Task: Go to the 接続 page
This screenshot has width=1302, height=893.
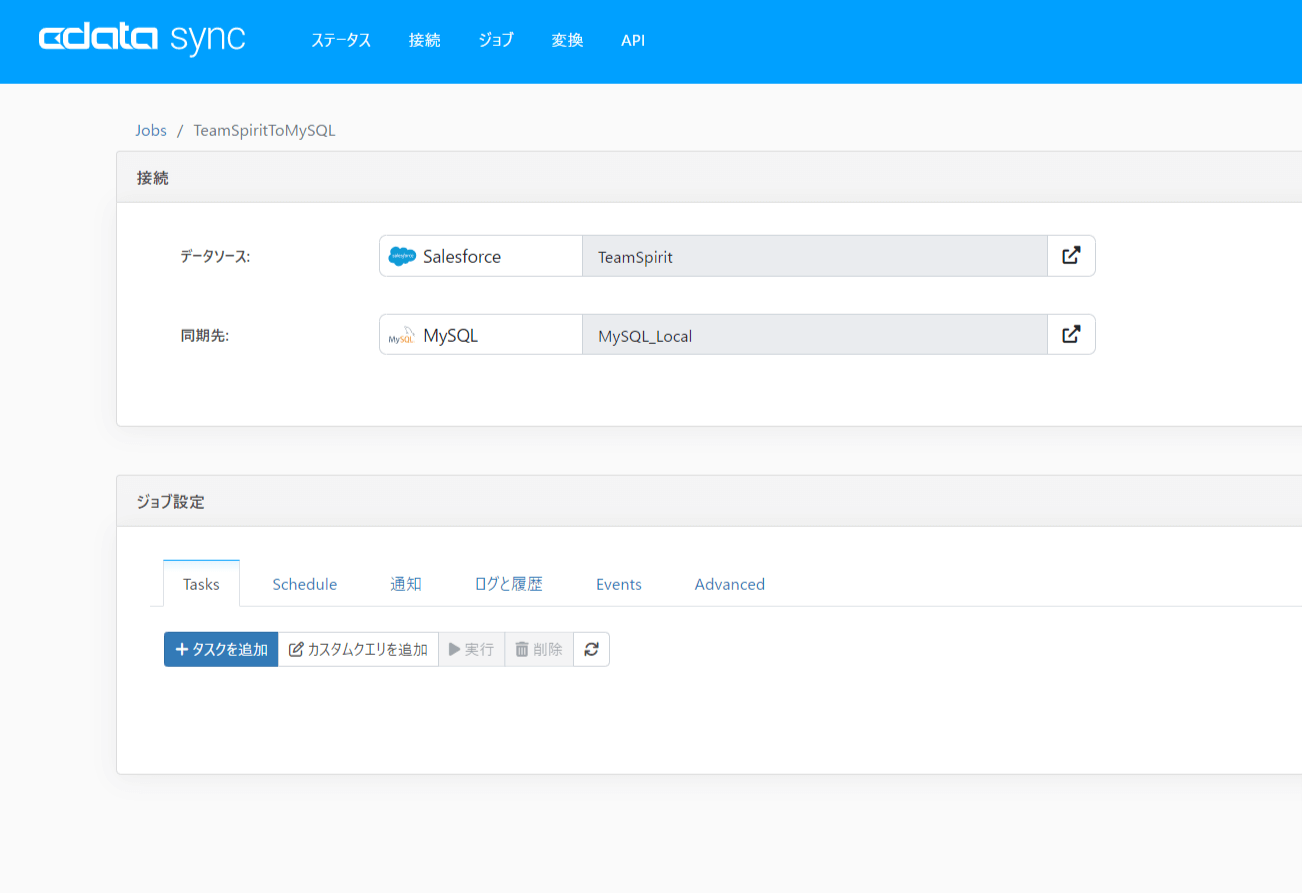Action: click(424, 41)
